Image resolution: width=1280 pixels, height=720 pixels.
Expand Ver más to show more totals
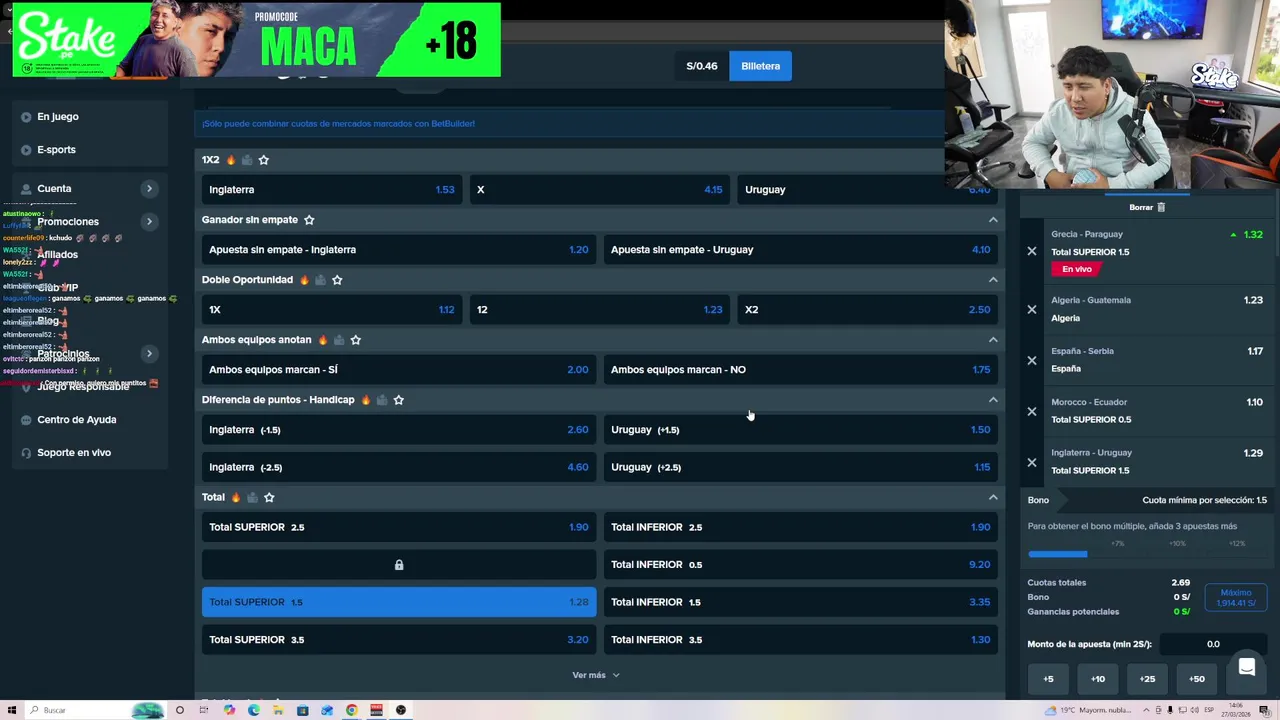(x=596, y=675)
